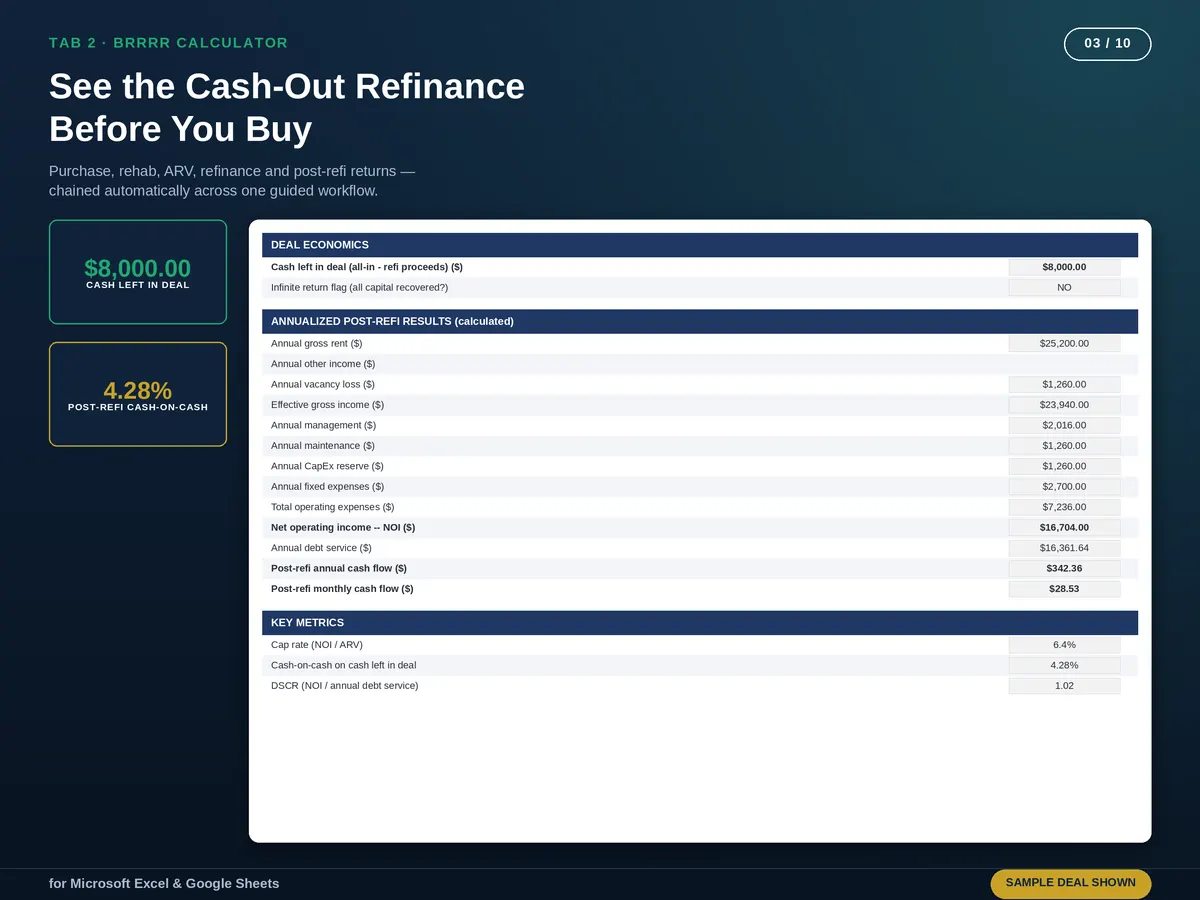Select the Annual debt service value $16,361.64
Image resolution: width=1200 pixels, height=900 pixels.
tap(1064, 548)
